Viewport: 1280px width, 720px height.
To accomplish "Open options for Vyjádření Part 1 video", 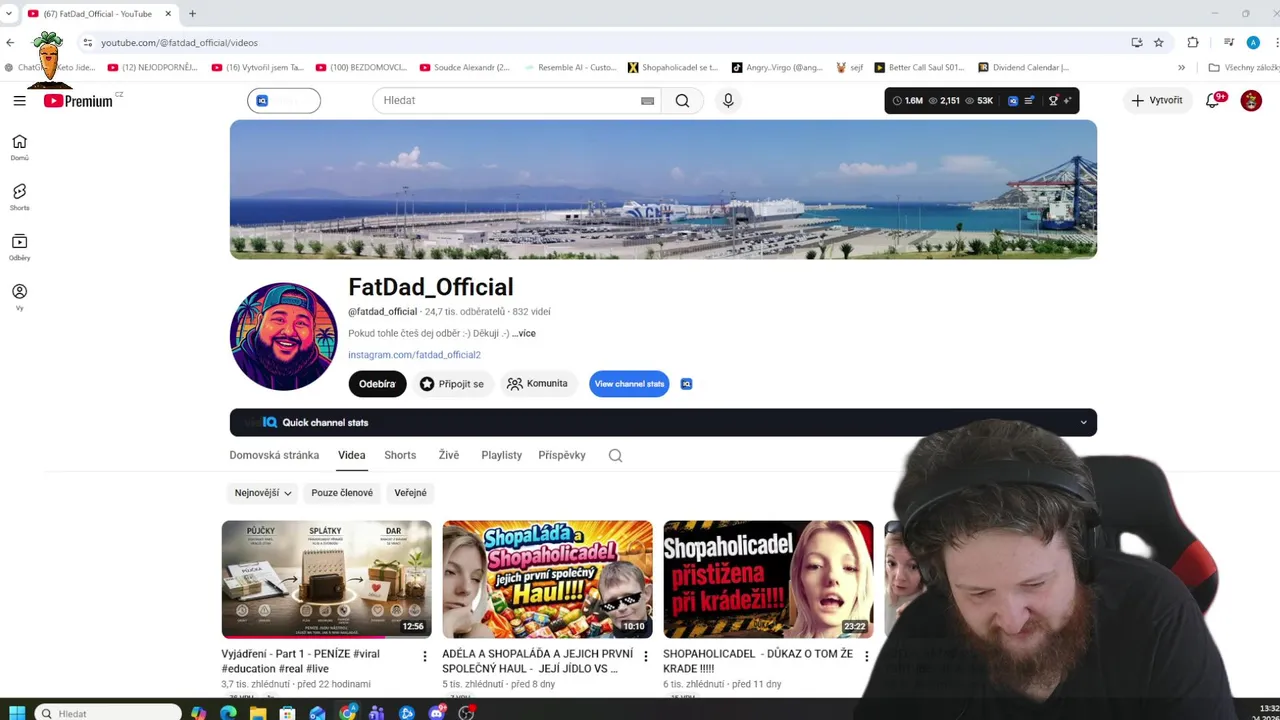I will (425, 657).
